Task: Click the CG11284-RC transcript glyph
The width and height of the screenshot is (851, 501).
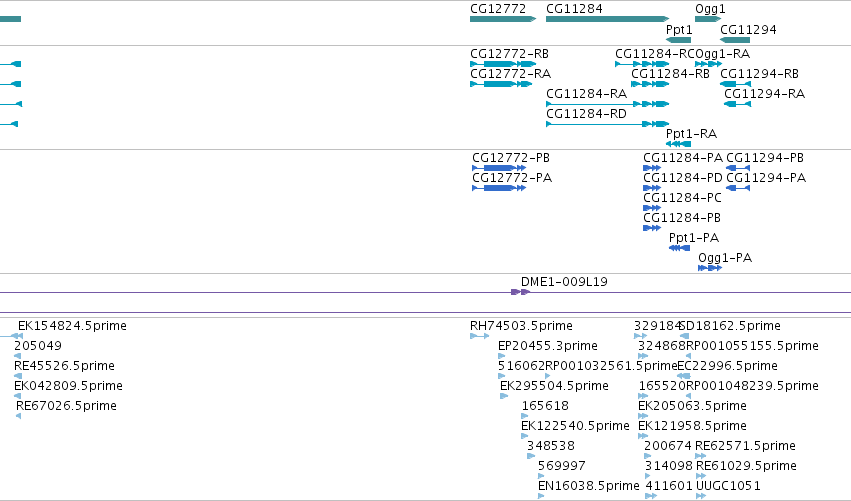Action: (x=642, y=64)
